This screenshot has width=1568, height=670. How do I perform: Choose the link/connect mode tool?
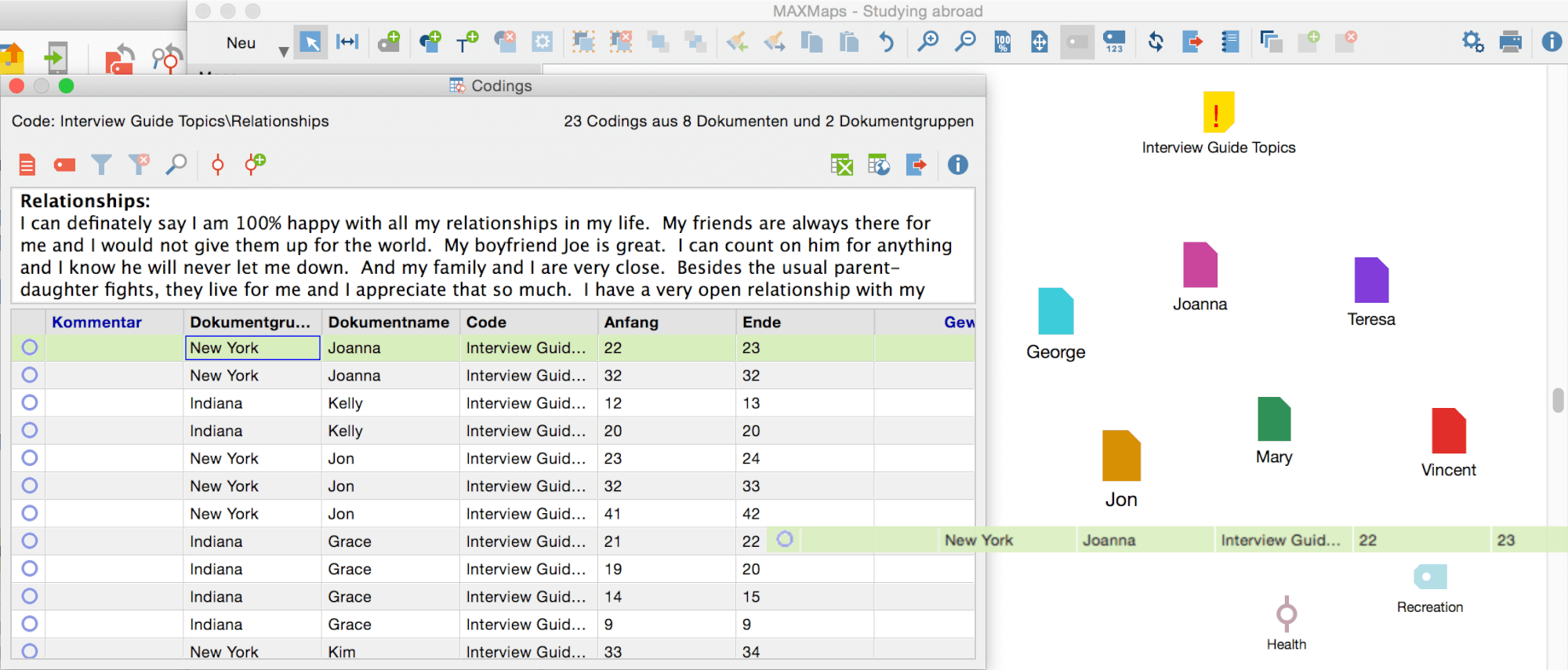(347, 42)
